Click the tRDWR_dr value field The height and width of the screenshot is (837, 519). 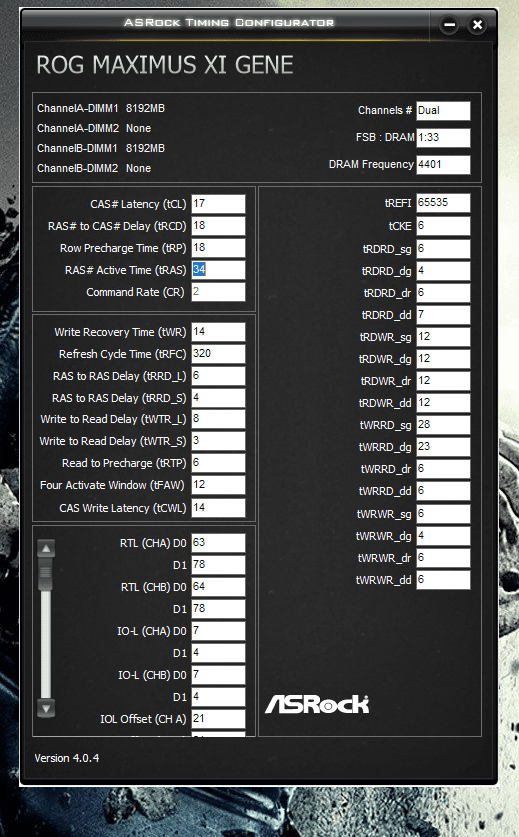pyautogui.click(x=443, y=381)
